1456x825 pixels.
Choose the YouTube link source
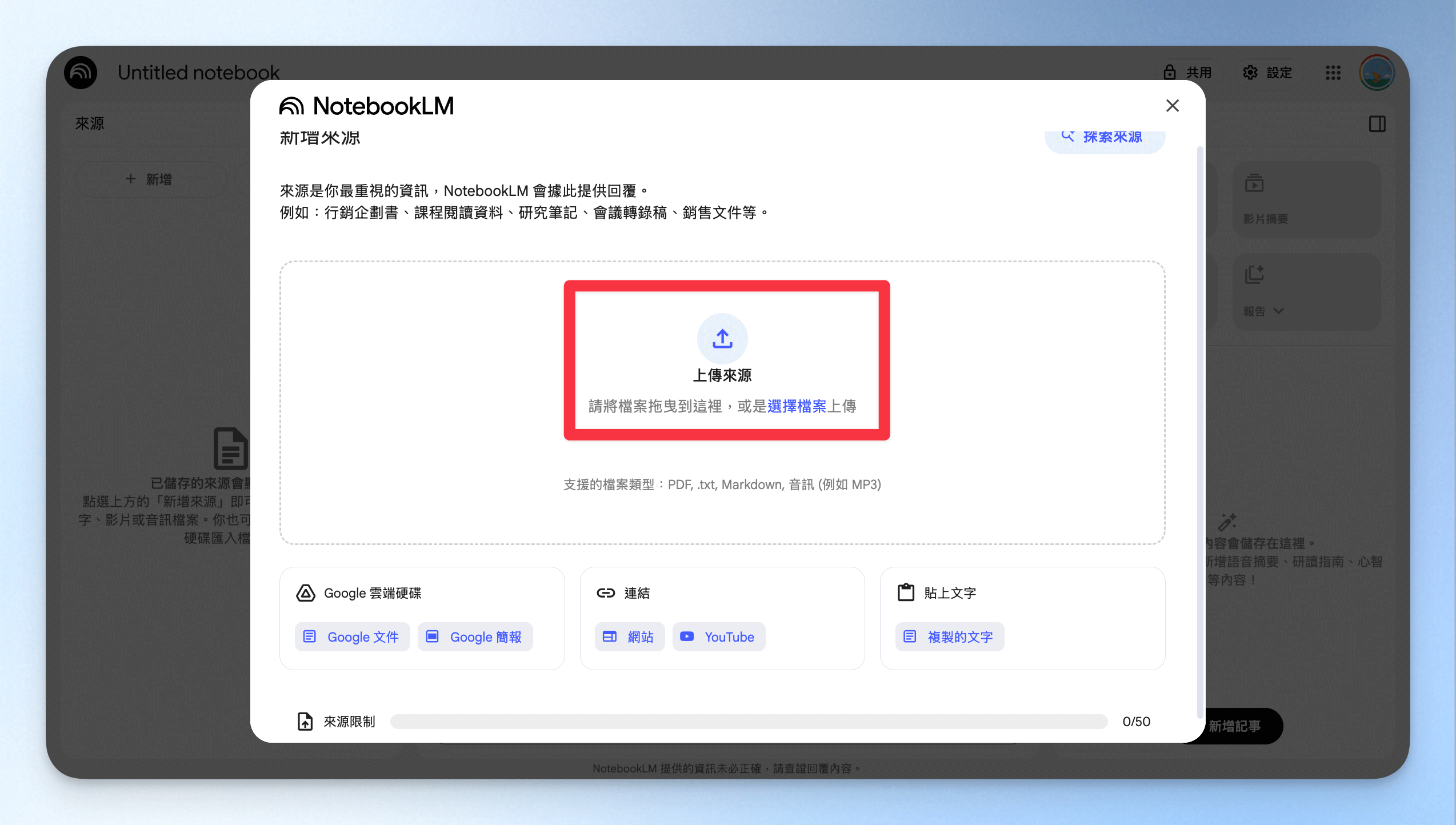click(x=719, y=636)
